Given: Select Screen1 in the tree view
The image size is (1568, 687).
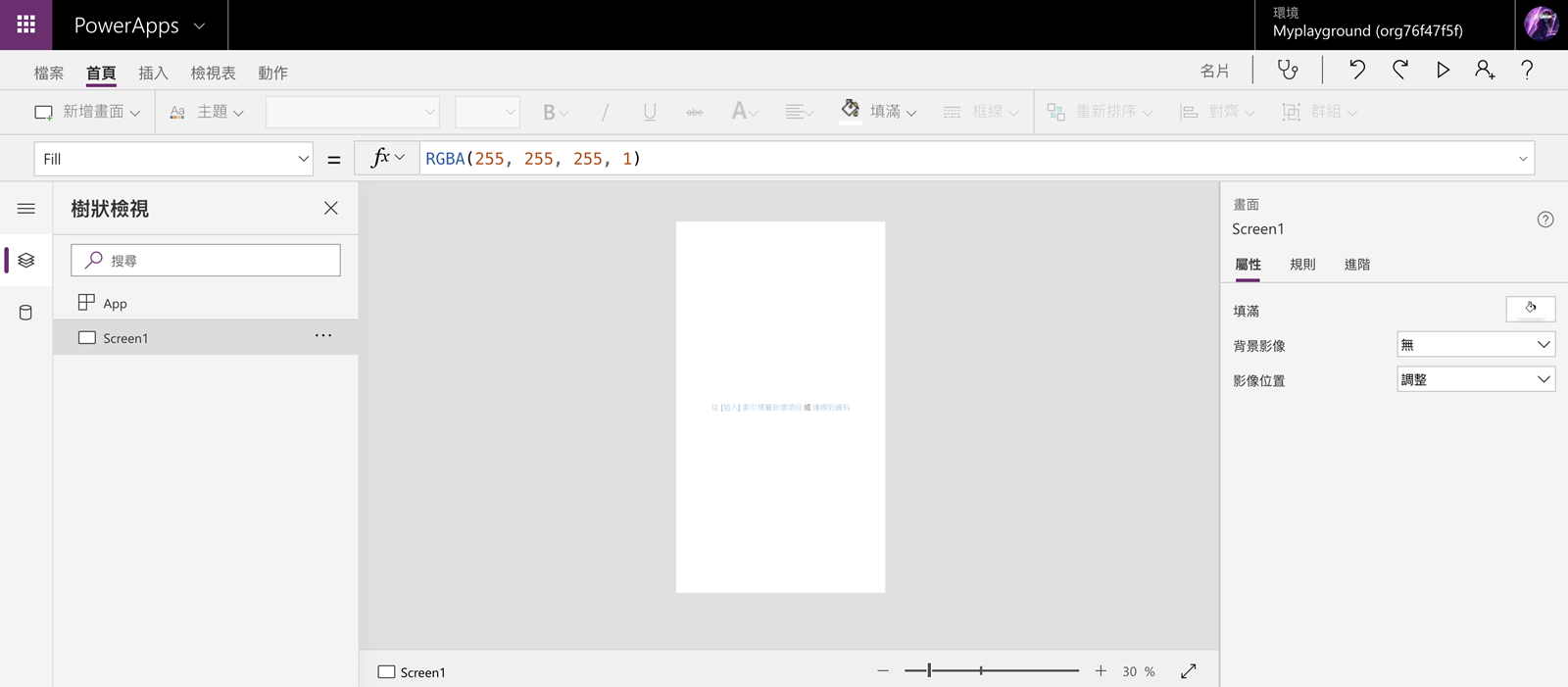Looking at the screenshot, I should click(125, 338).
